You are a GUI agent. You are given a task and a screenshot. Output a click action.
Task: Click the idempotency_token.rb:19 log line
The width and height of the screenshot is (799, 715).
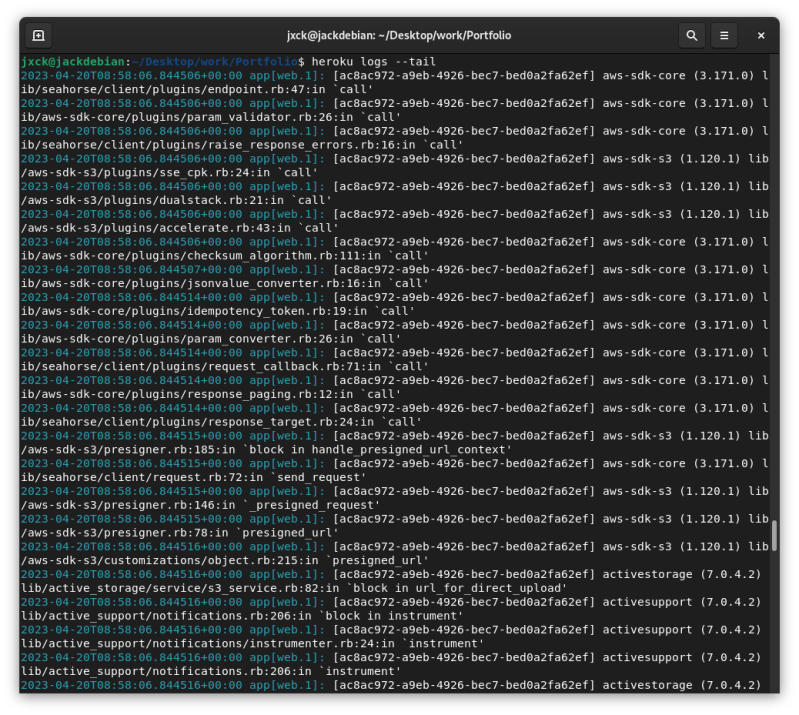tap(218, 311)
